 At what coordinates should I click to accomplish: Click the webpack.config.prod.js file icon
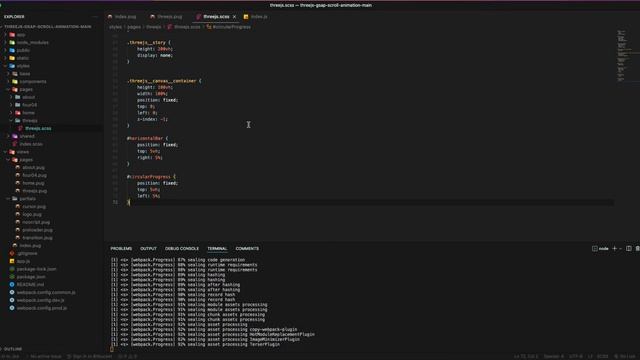click(12, 308)
